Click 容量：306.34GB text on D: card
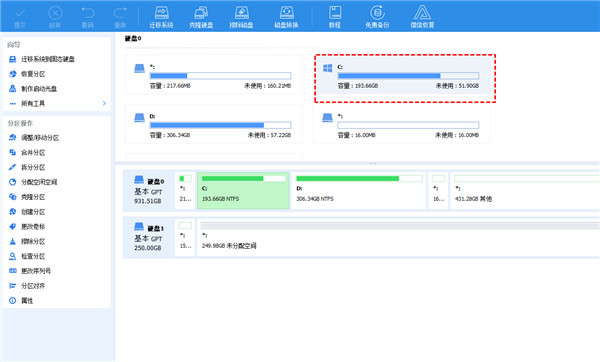 click(x=170, y=135)
